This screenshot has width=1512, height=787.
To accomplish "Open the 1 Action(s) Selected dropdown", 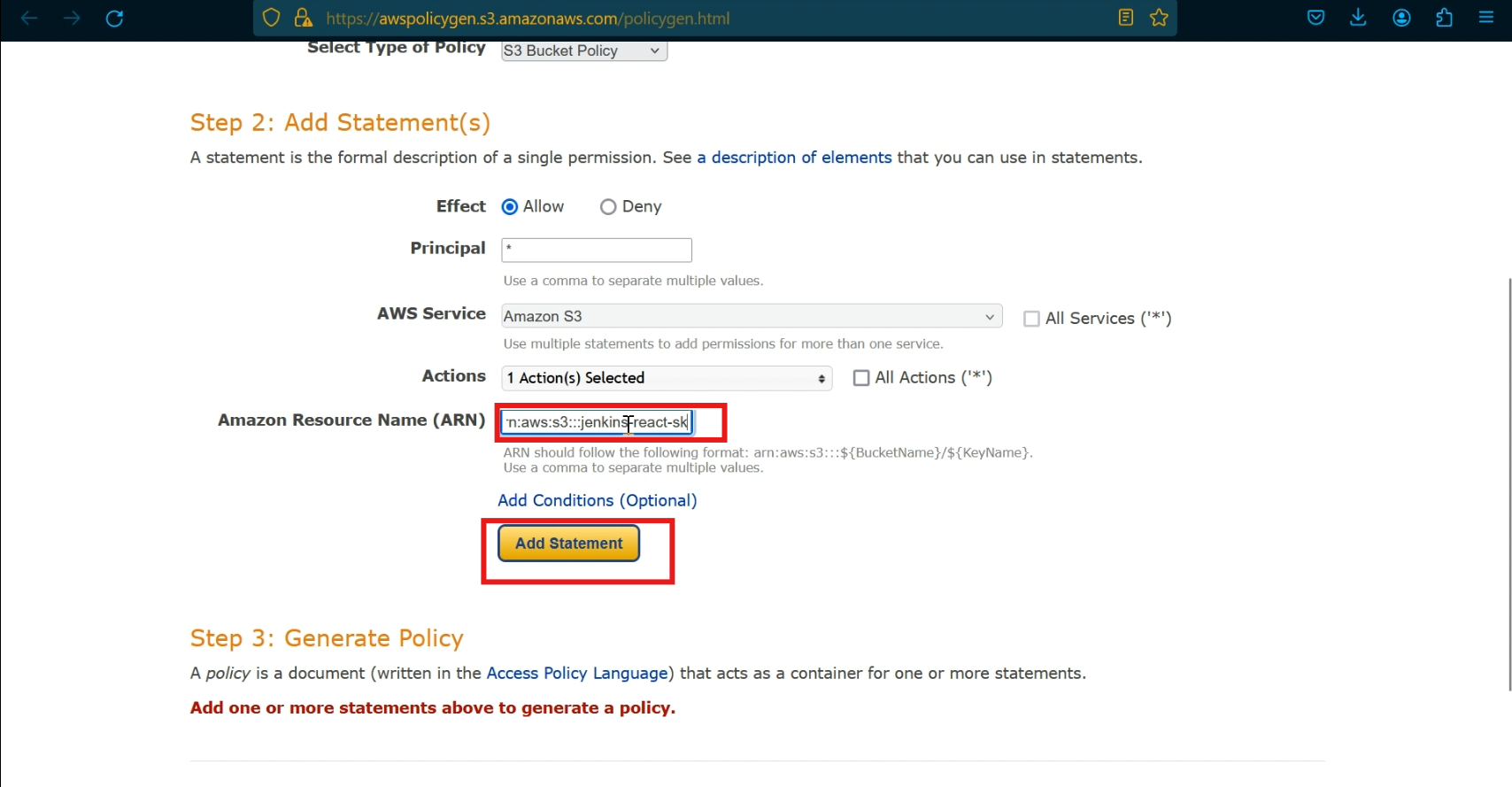I will (667, 378).
